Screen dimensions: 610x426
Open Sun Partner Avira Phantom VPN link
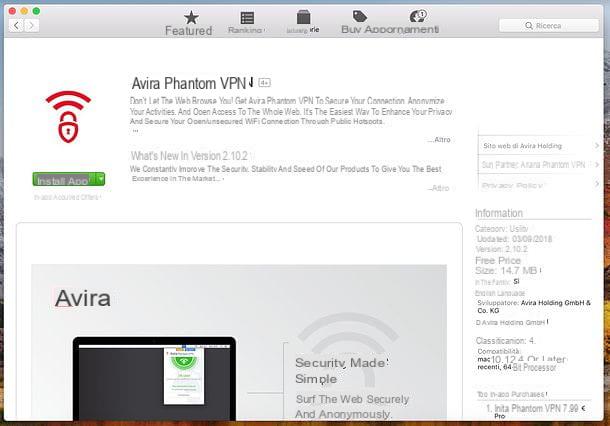pos(533,165)
